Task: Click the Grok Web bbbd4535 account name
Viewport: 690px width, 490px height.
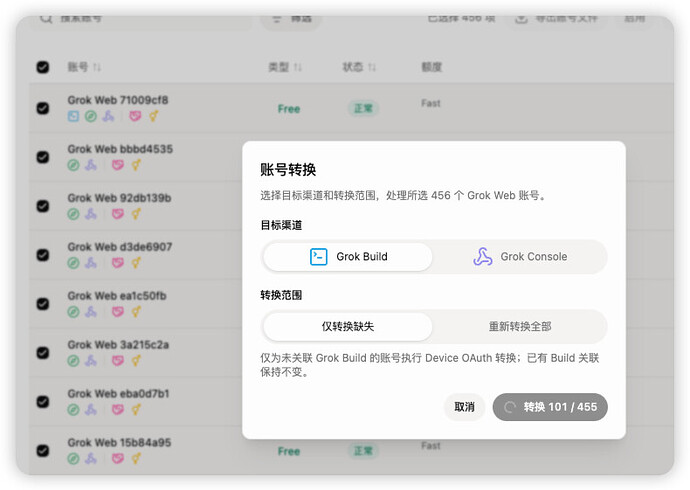Action: pyautogui.click(x=120, y=149)
